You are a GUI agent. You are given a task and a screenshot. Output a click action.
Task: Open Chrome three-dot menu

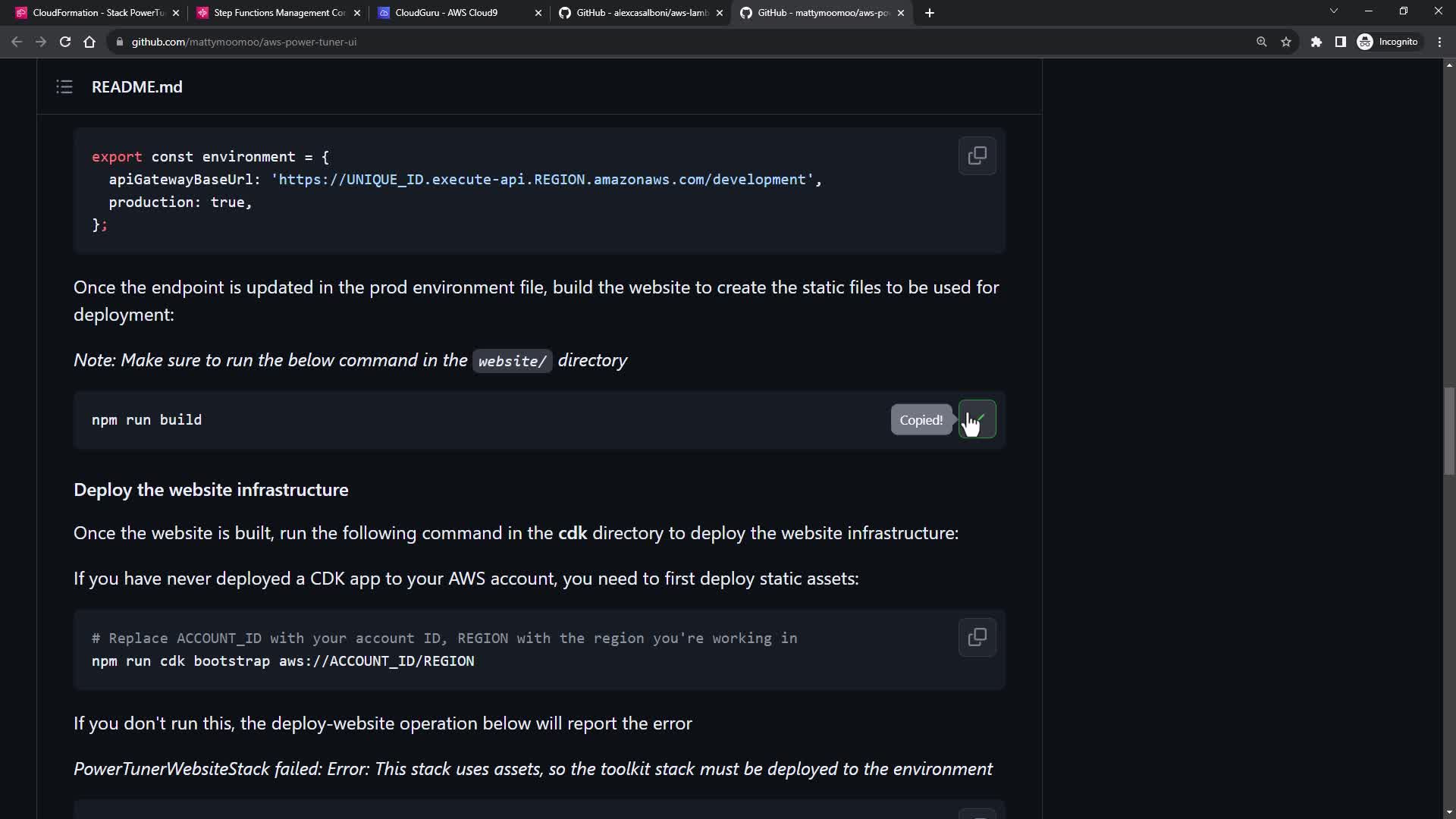(1440, 42)
